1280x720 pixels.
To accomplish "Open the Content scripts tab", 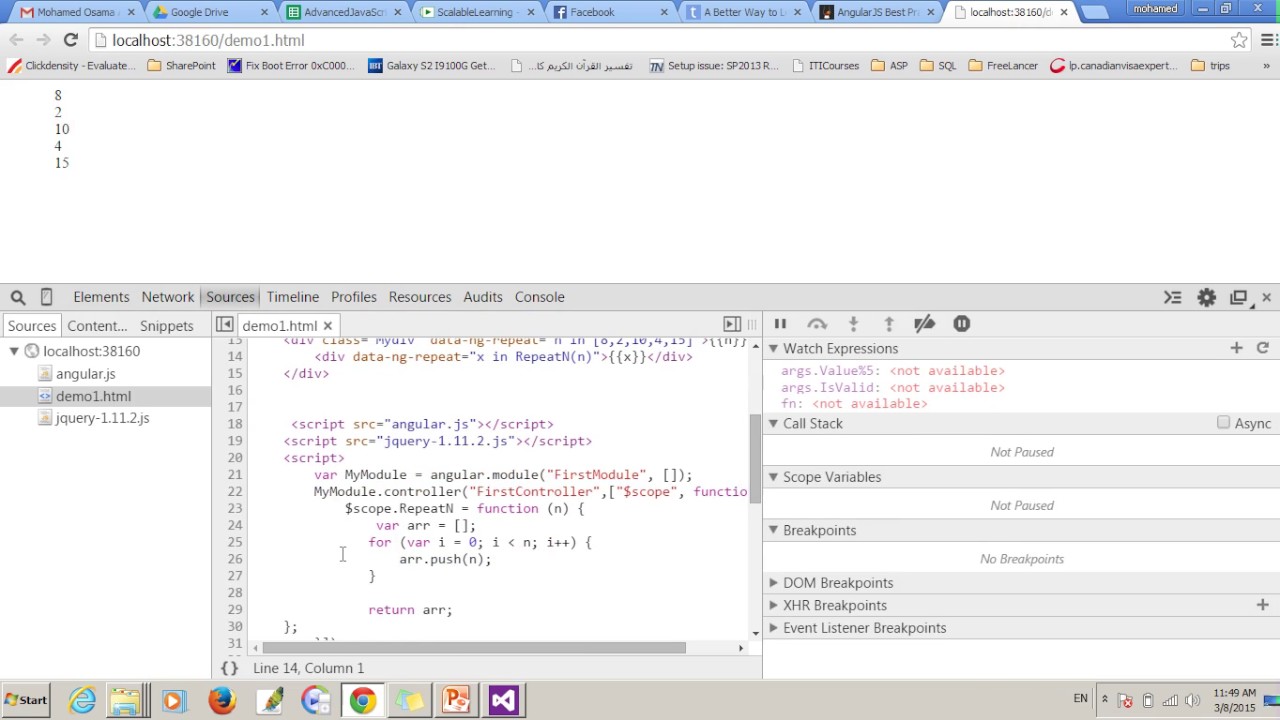I will pos(97,326).
